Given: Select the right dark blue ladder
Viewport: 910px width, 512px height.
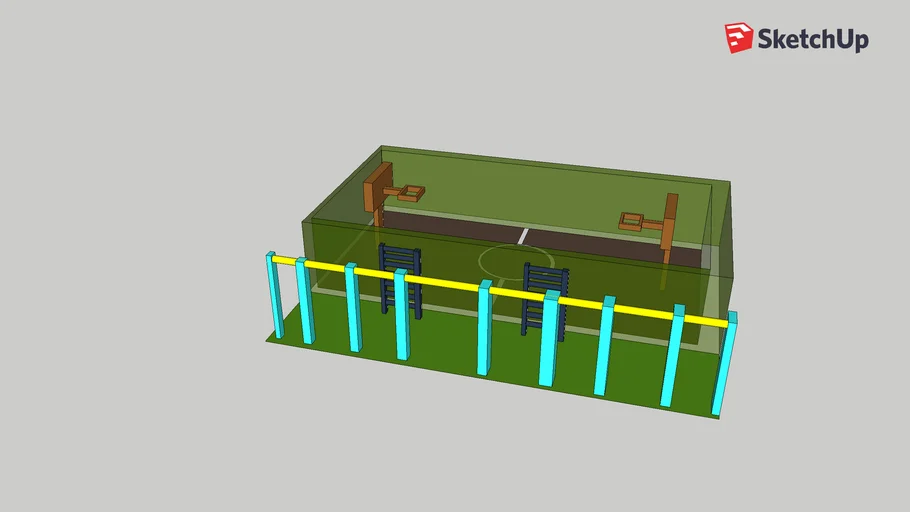Looking at the screenshot, I should (x=545, y=301).
